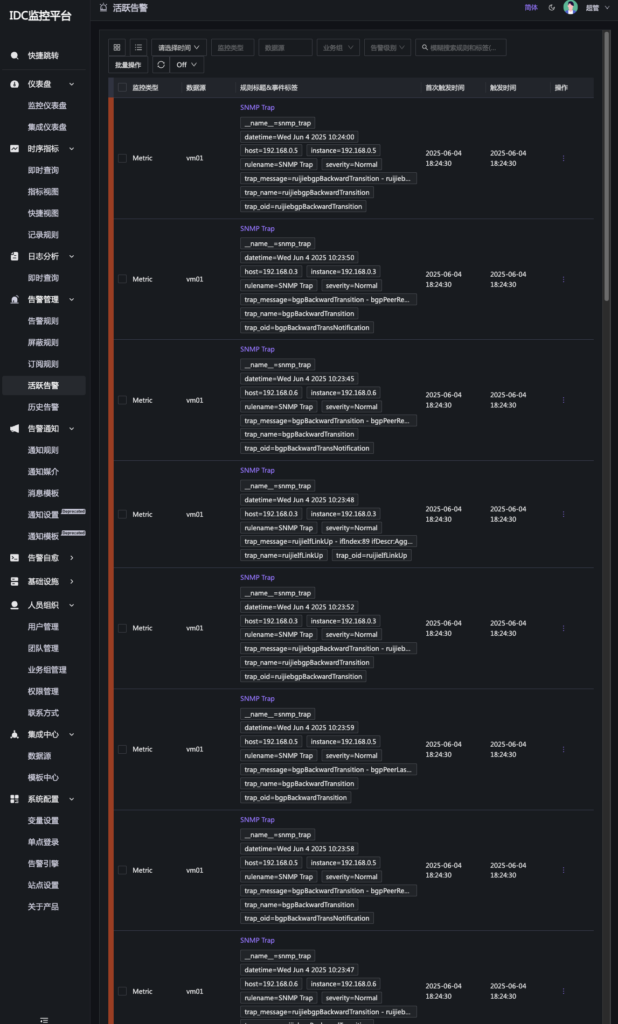This screenshot has height=1024, width=618.
Task: Open the 请选择时间 time dropdown
Action: point(178,47)
